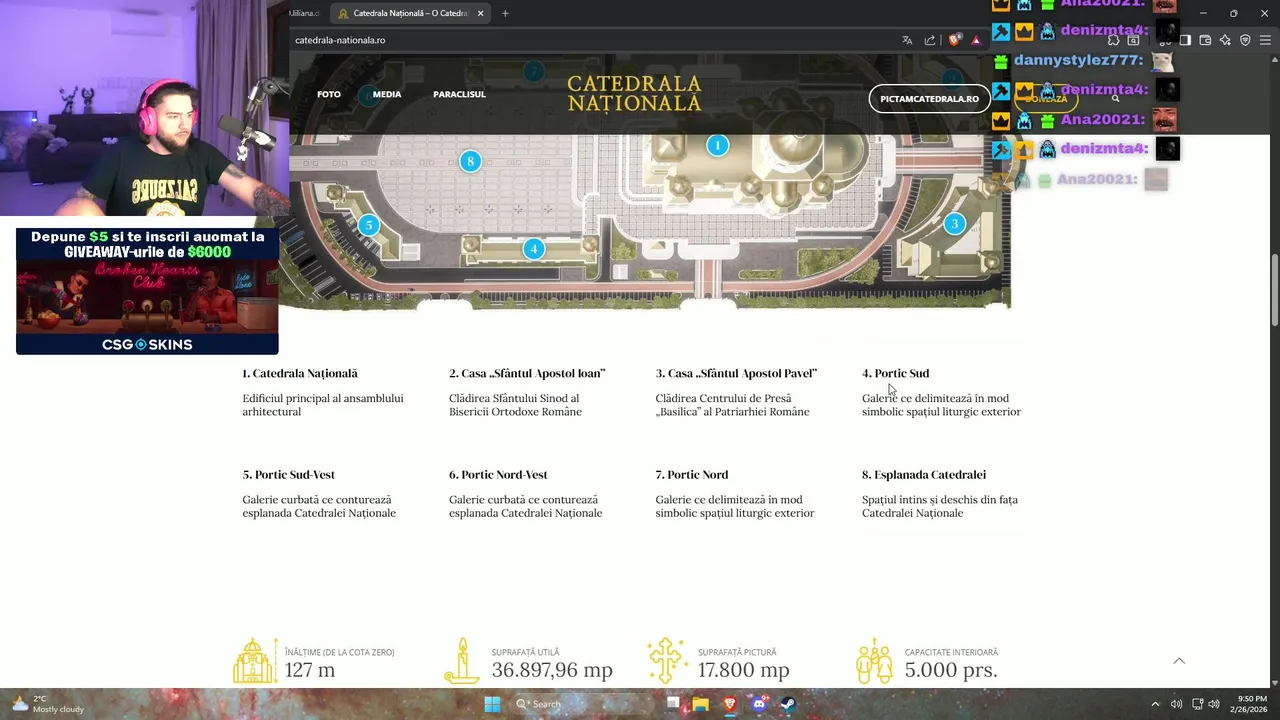Open Steam from taskbar
1280x720 pixels.
788,704
